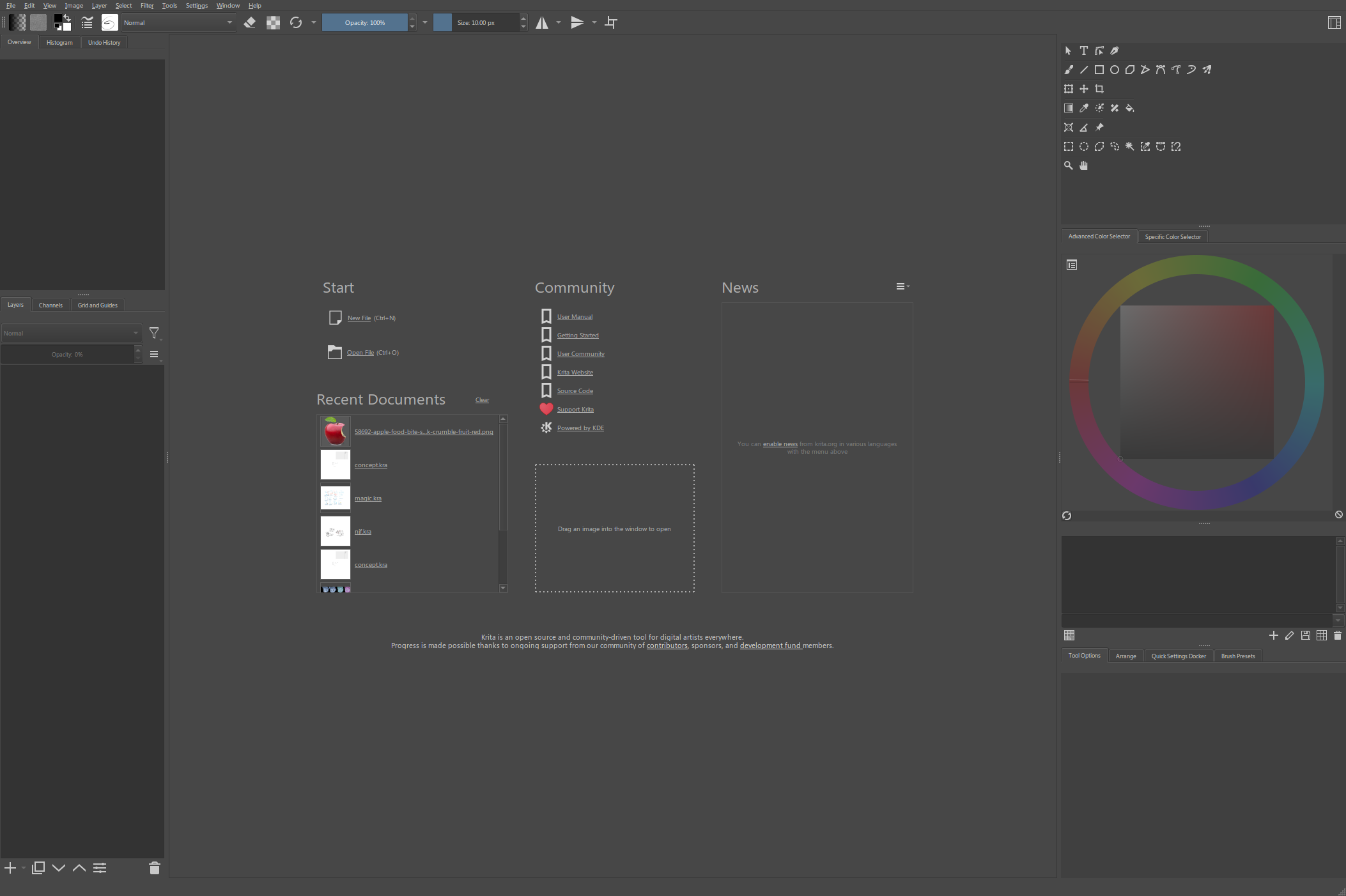Select the Zoom magnifier tool

(1068, 166)
